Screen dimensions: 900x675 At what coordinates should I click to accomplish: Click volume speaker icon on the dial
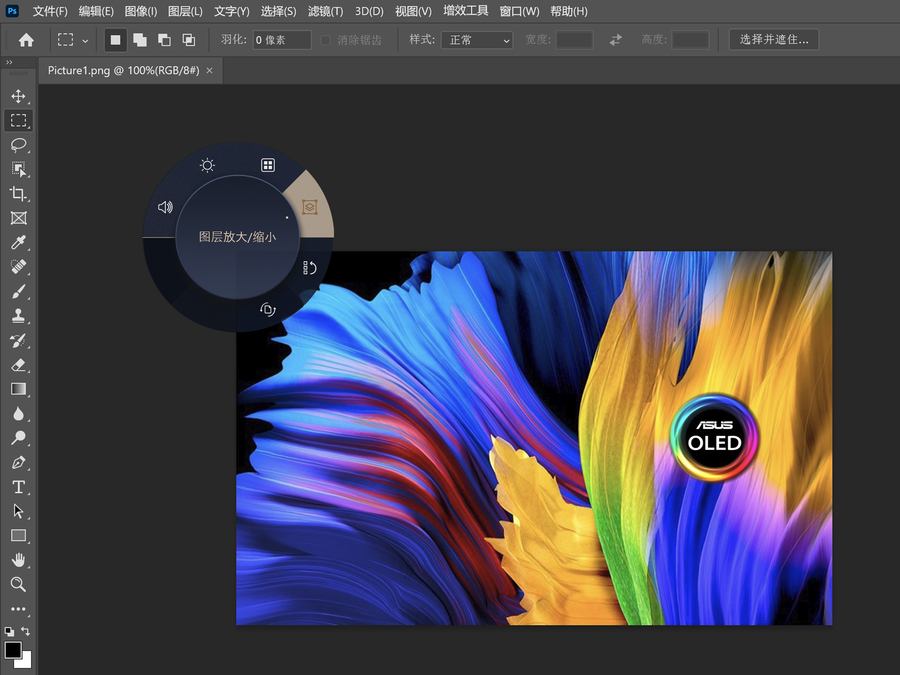[x=165, y=207]
